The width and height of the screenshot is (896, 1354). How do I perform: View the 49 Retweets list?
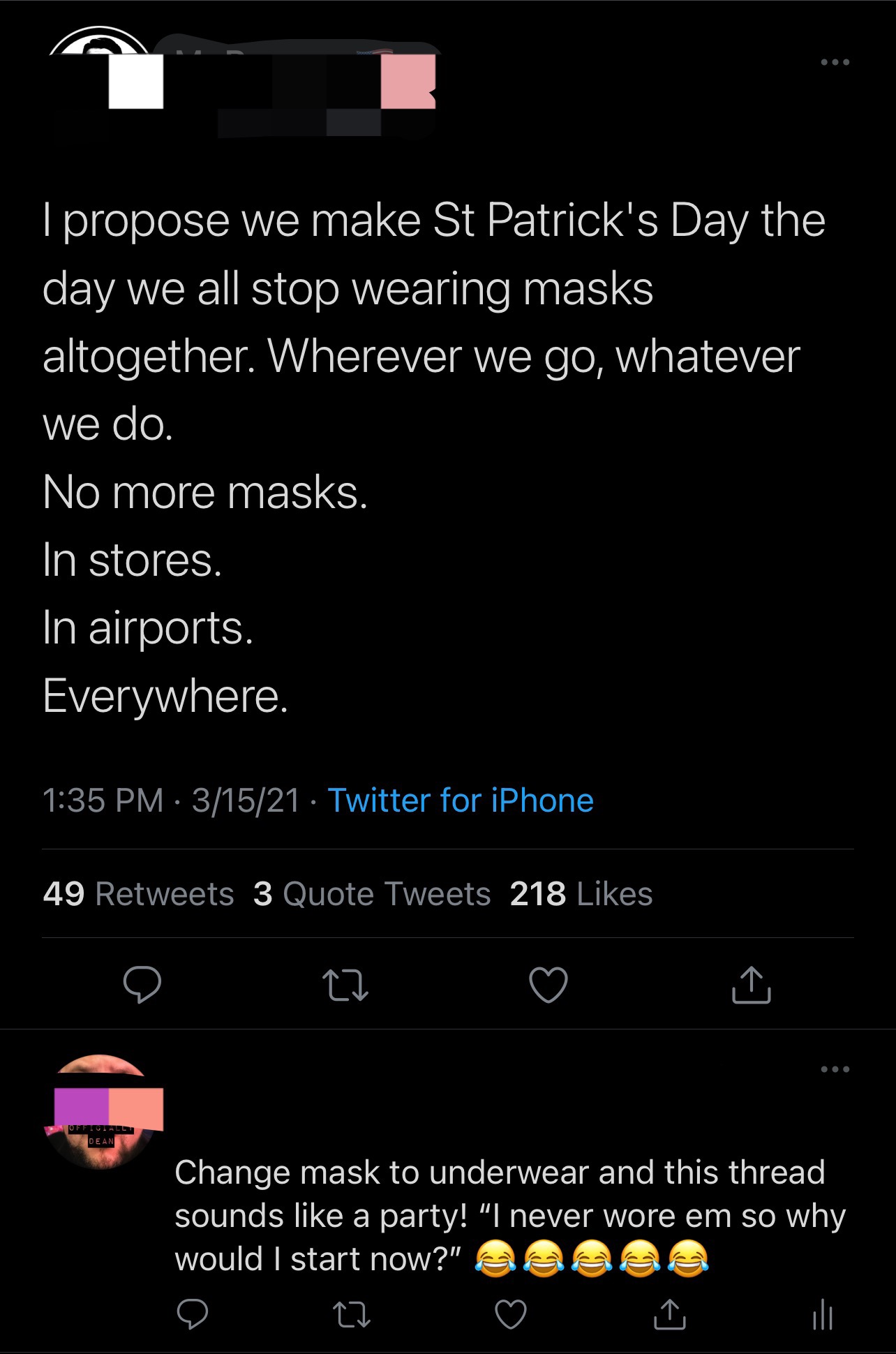click(x=138, y=894)
